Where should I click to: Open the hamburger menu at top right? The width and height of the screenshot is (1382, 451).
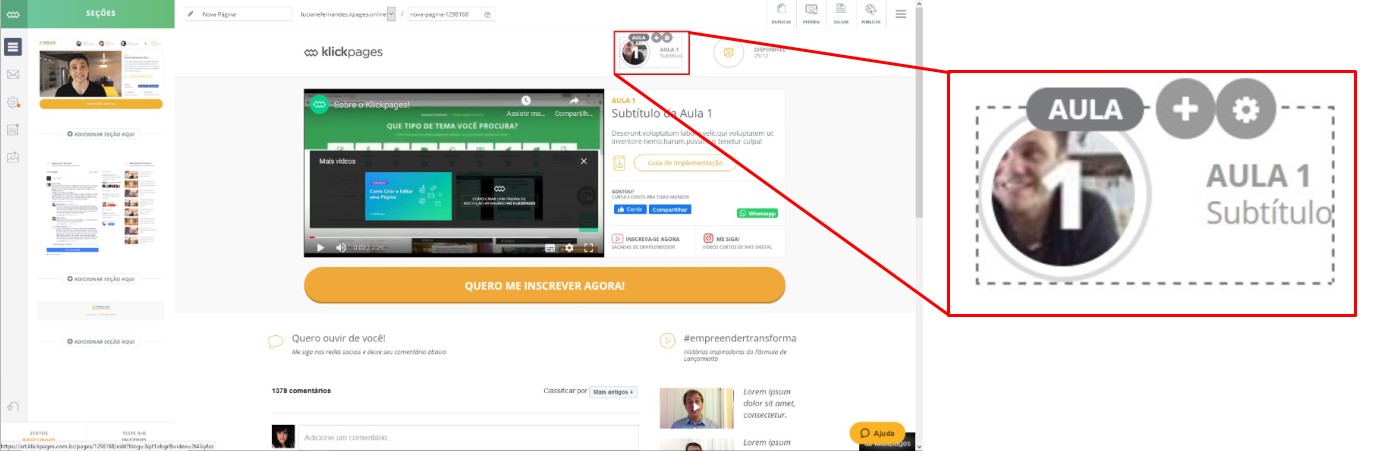pyautogui.click(x=901, y=14)
